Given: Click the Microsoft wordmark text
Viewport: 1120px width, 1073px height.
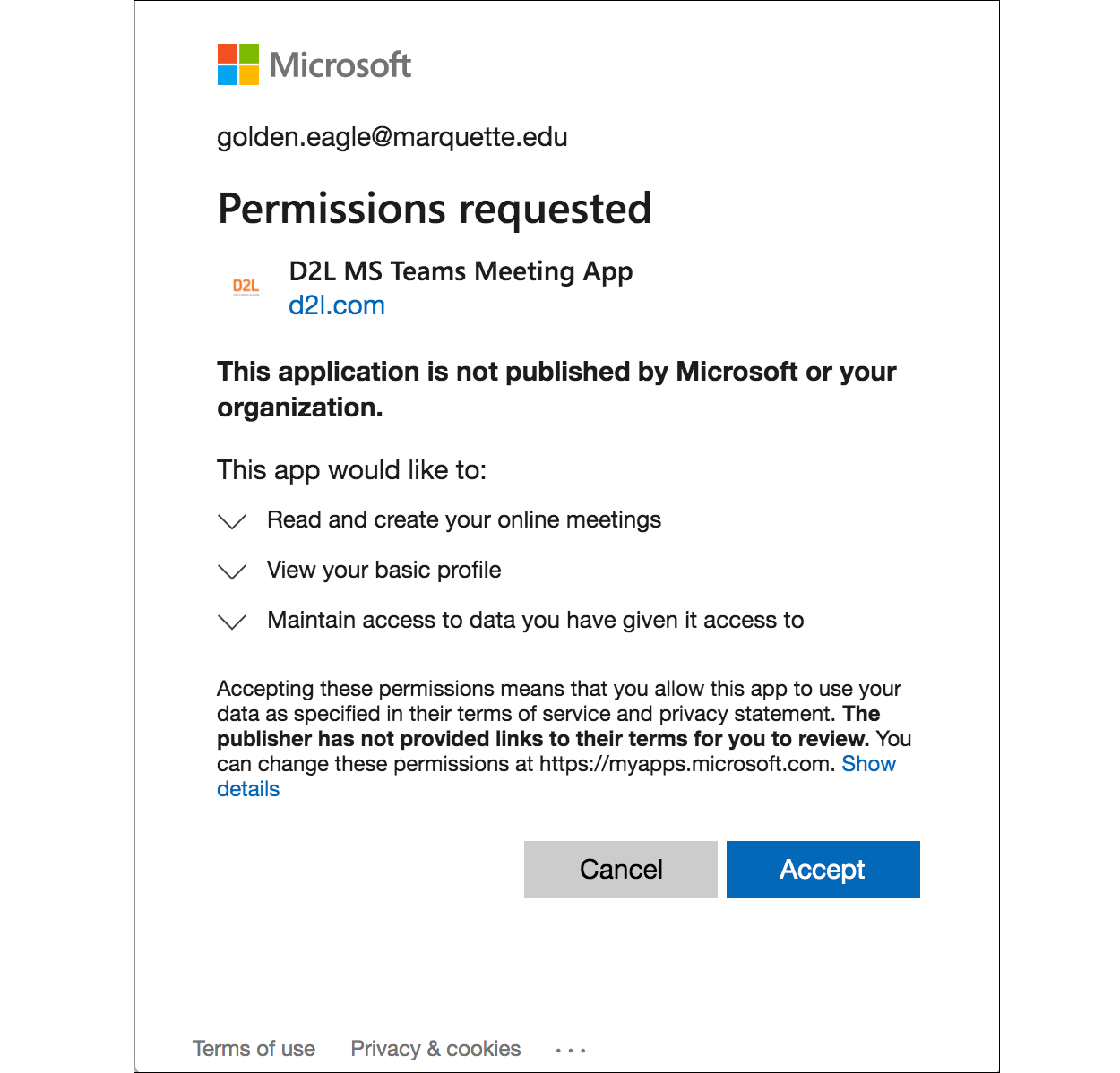Looking at the screenshot, I should tap(340, 65).
